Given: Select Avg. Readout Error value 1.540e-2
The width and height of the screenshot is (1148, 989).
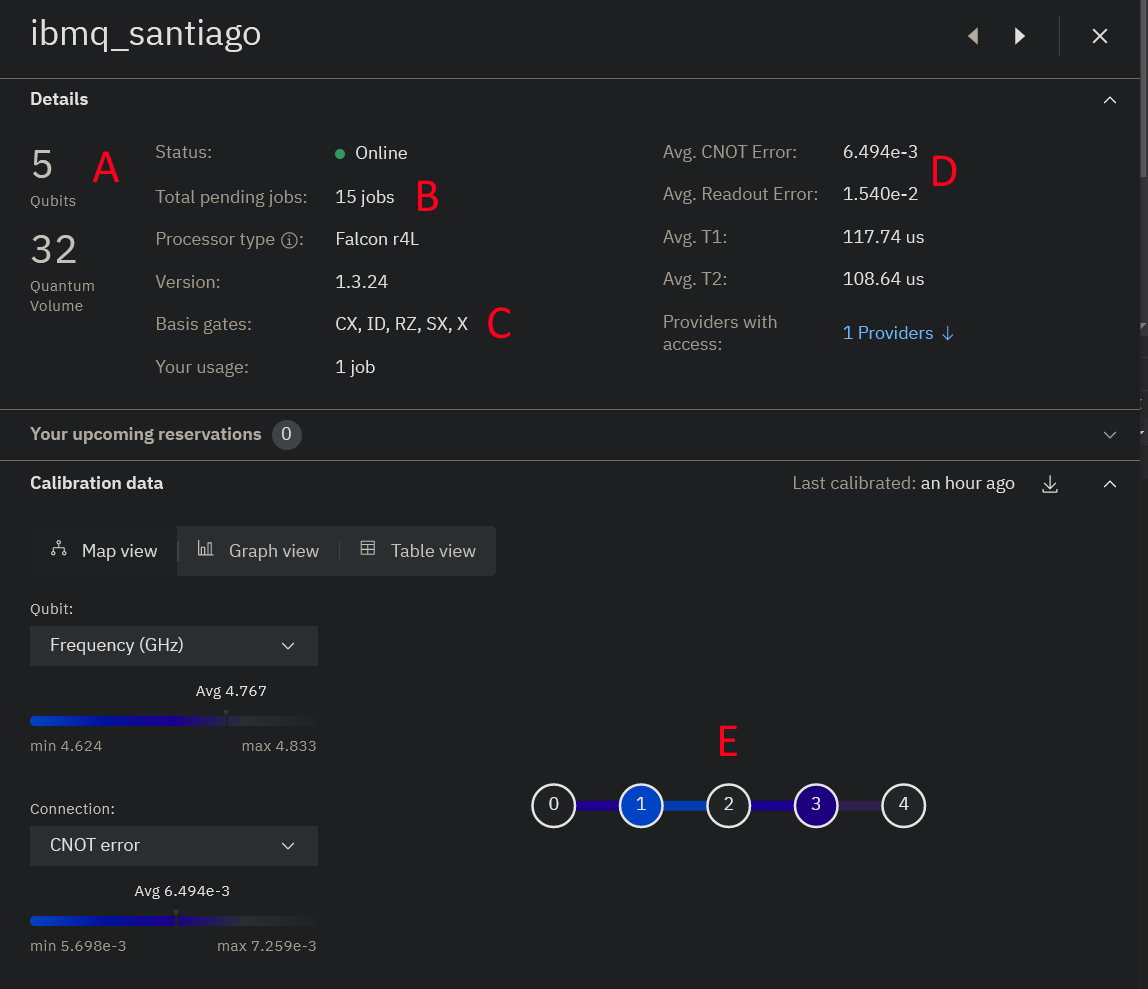Looking at the screenshot, I should (880, 194).
